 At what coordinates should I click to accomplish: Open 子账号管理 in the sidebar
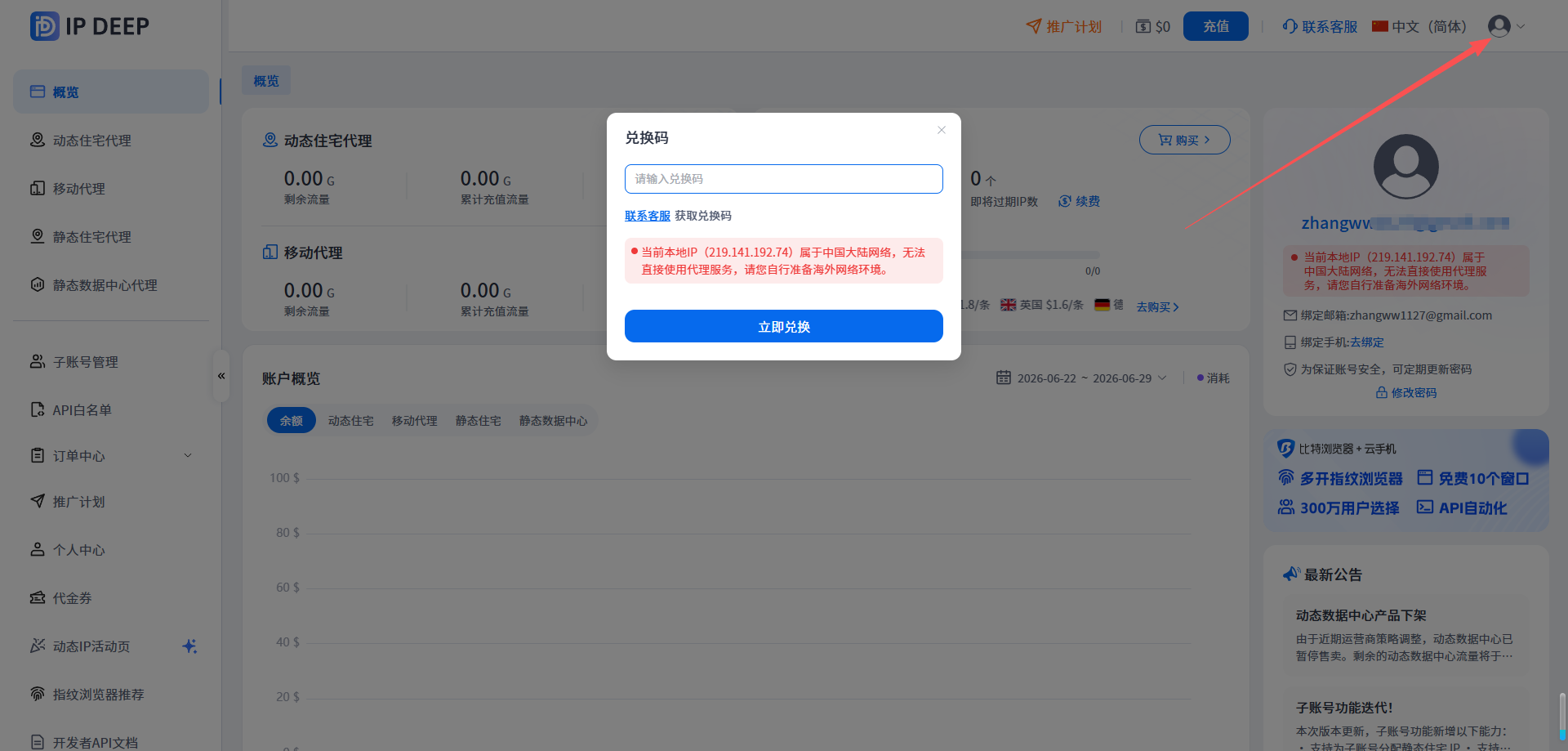tap(111, 362)
